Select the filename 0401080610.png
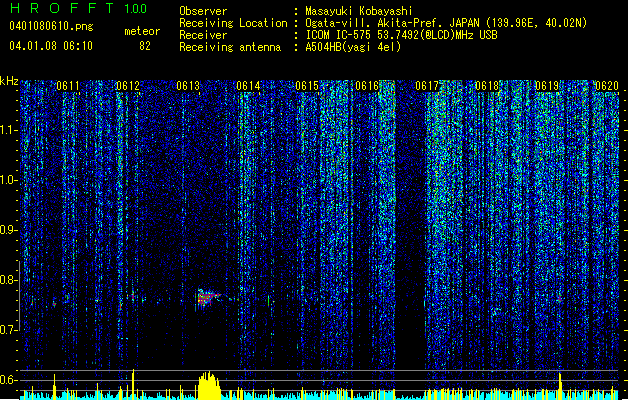This screenshot has width=629, height=400. [51, 26]
